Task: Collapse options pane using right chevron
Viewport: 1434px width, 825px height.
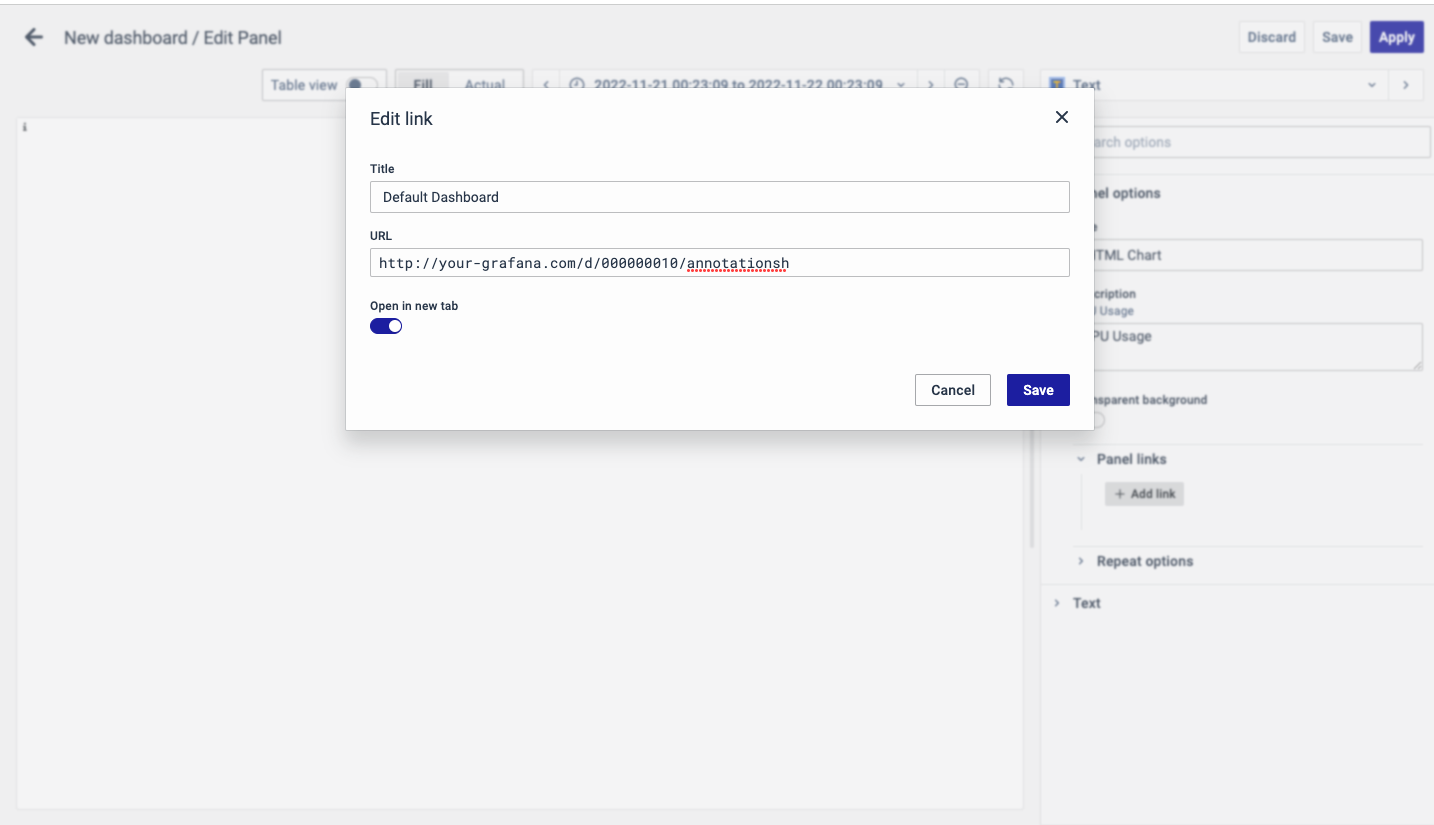Action: [x=1406, y=85]
